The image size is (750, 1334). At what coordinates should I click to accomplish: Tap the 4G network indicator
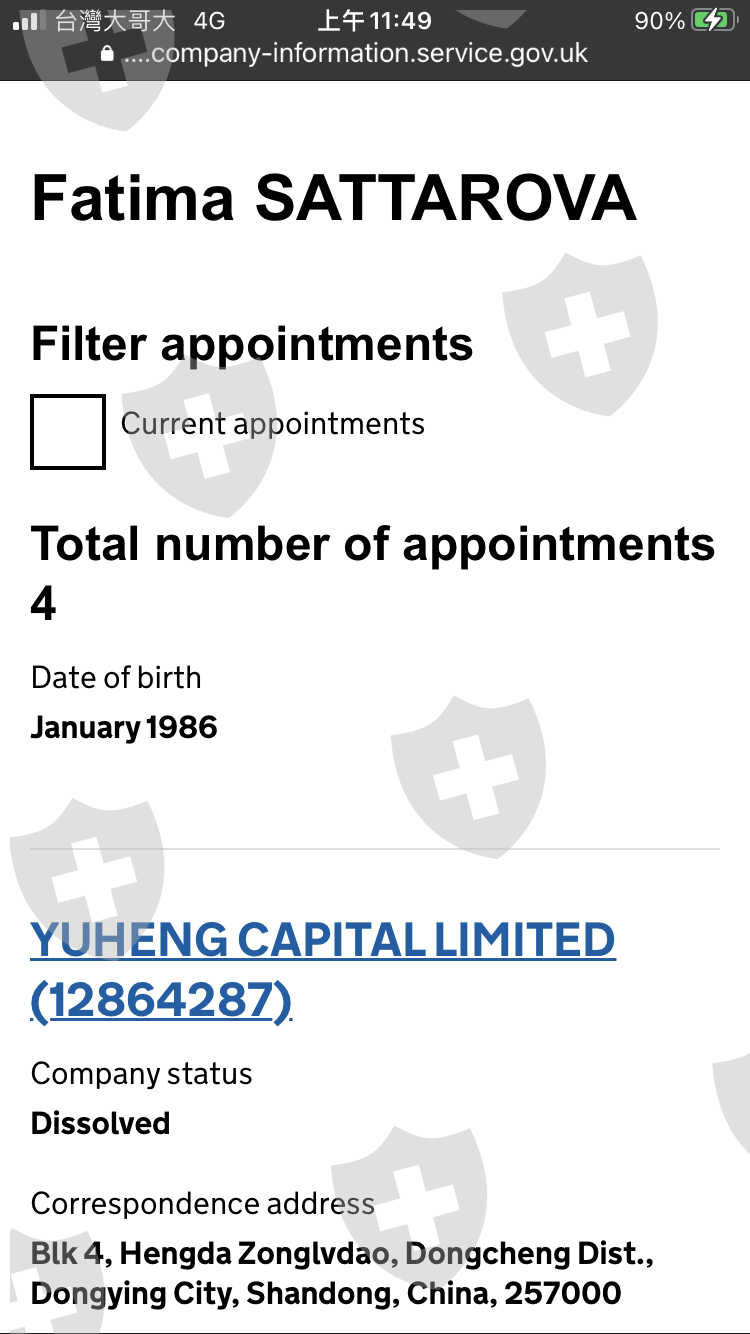pyautogui.click(x=209, y=21)
